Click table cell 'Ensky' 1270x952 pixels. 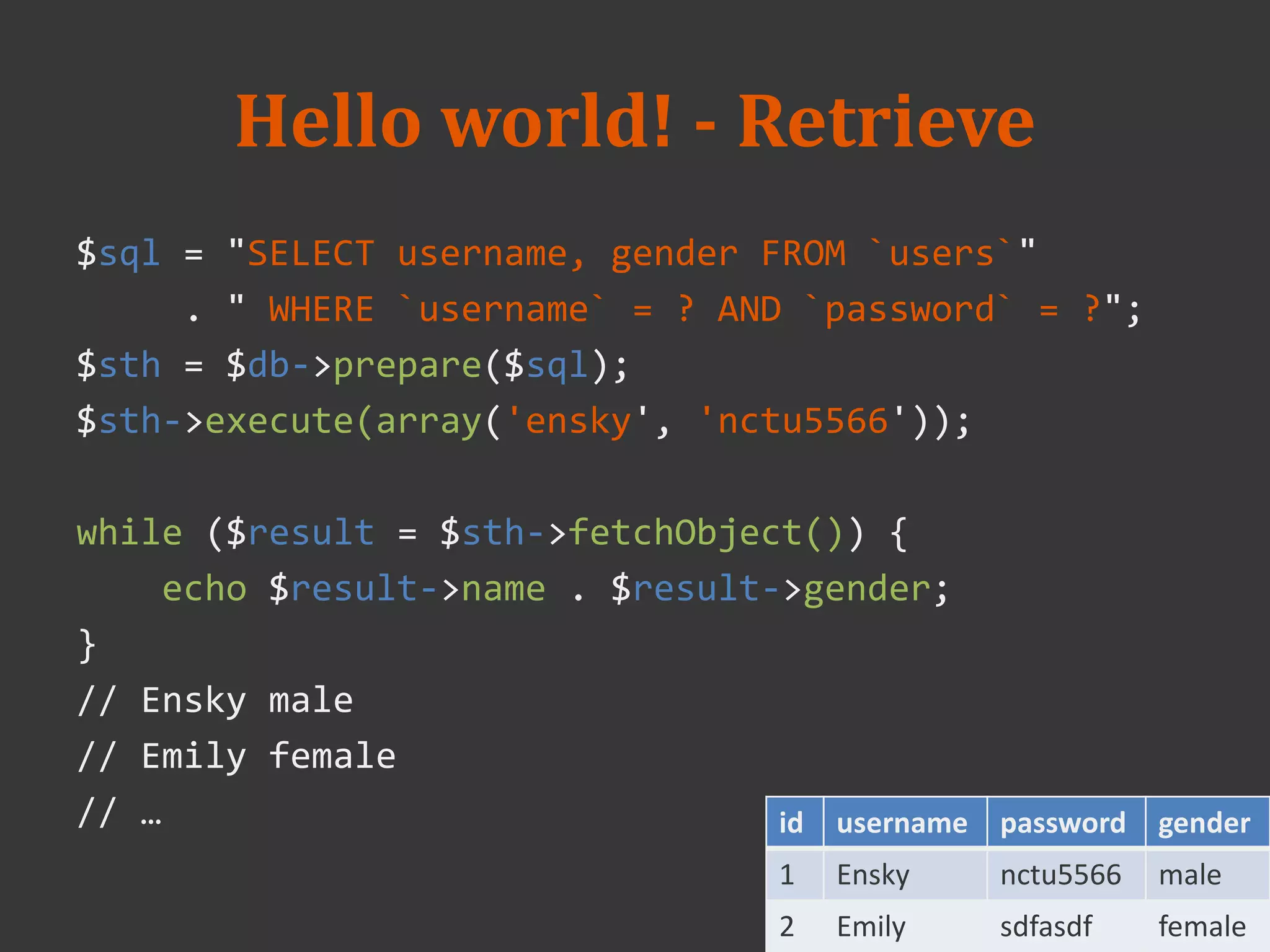pyautogui.click(x=905, y=875)
